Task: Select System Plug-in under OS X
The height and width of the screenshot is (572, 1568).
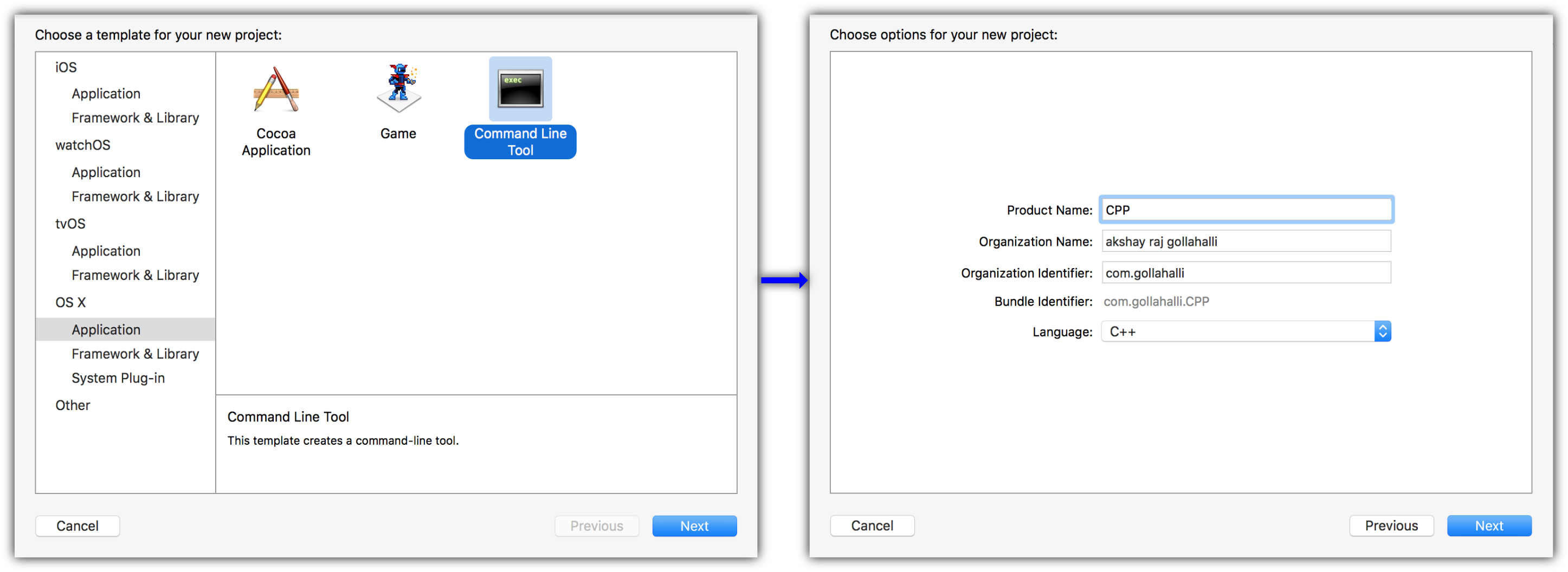Action: (118, 379)
